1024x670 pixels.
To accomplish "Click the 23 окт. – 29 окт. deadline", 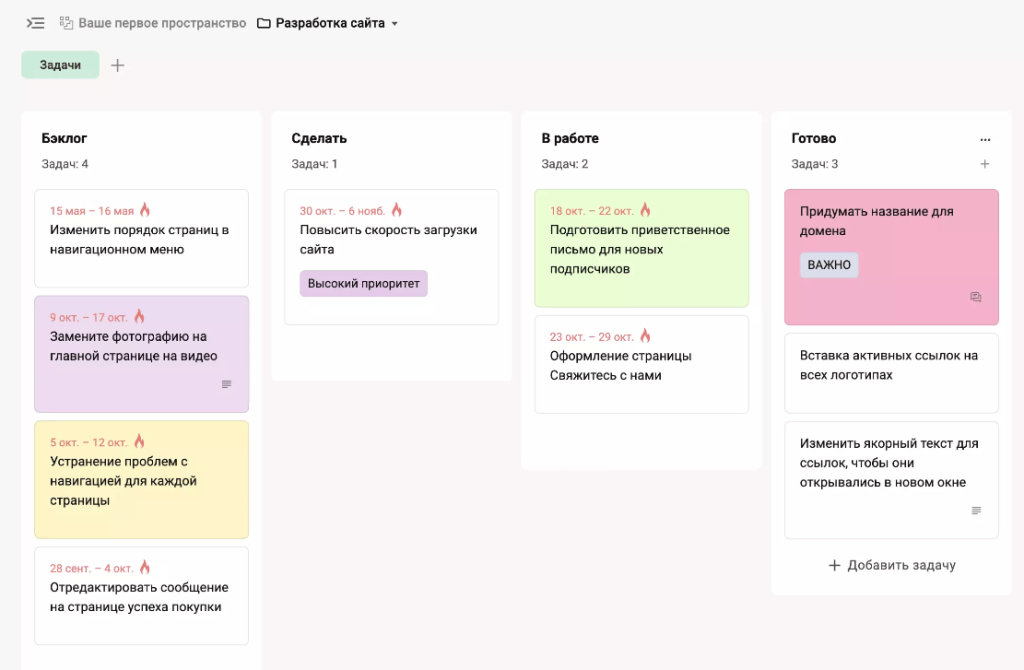I will tap(592, 337).
